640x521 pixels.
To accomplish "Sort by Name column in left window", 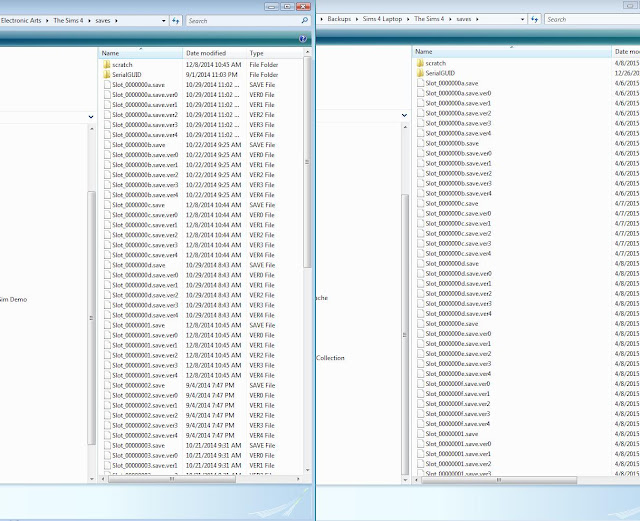I will 140,53.
